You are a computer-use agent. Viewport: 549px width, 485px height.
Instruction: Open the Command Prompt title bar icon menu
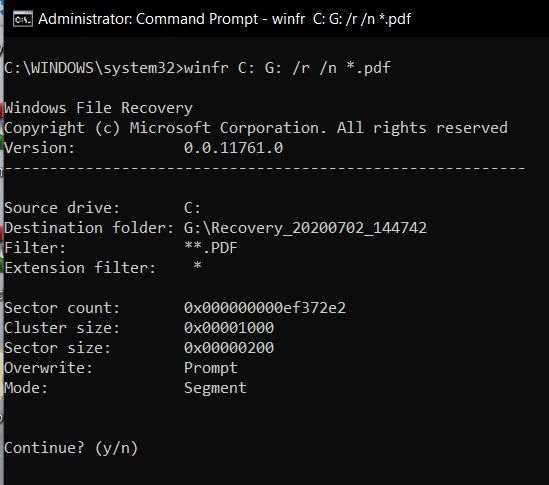tap(23, 19)
